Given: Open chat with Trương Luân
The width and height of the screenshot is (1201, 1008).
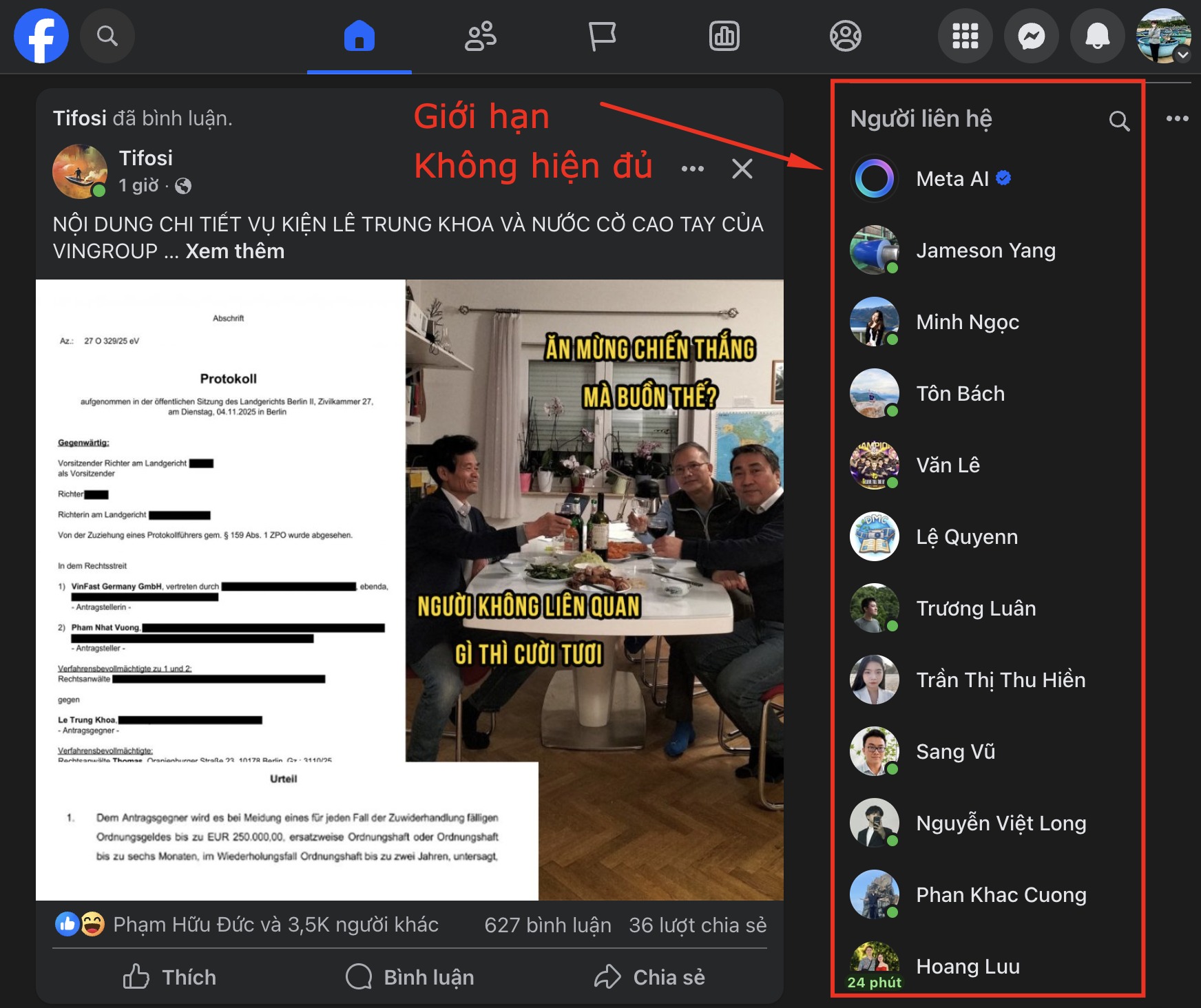Looking at the screenshot, I should click(988, 609).
